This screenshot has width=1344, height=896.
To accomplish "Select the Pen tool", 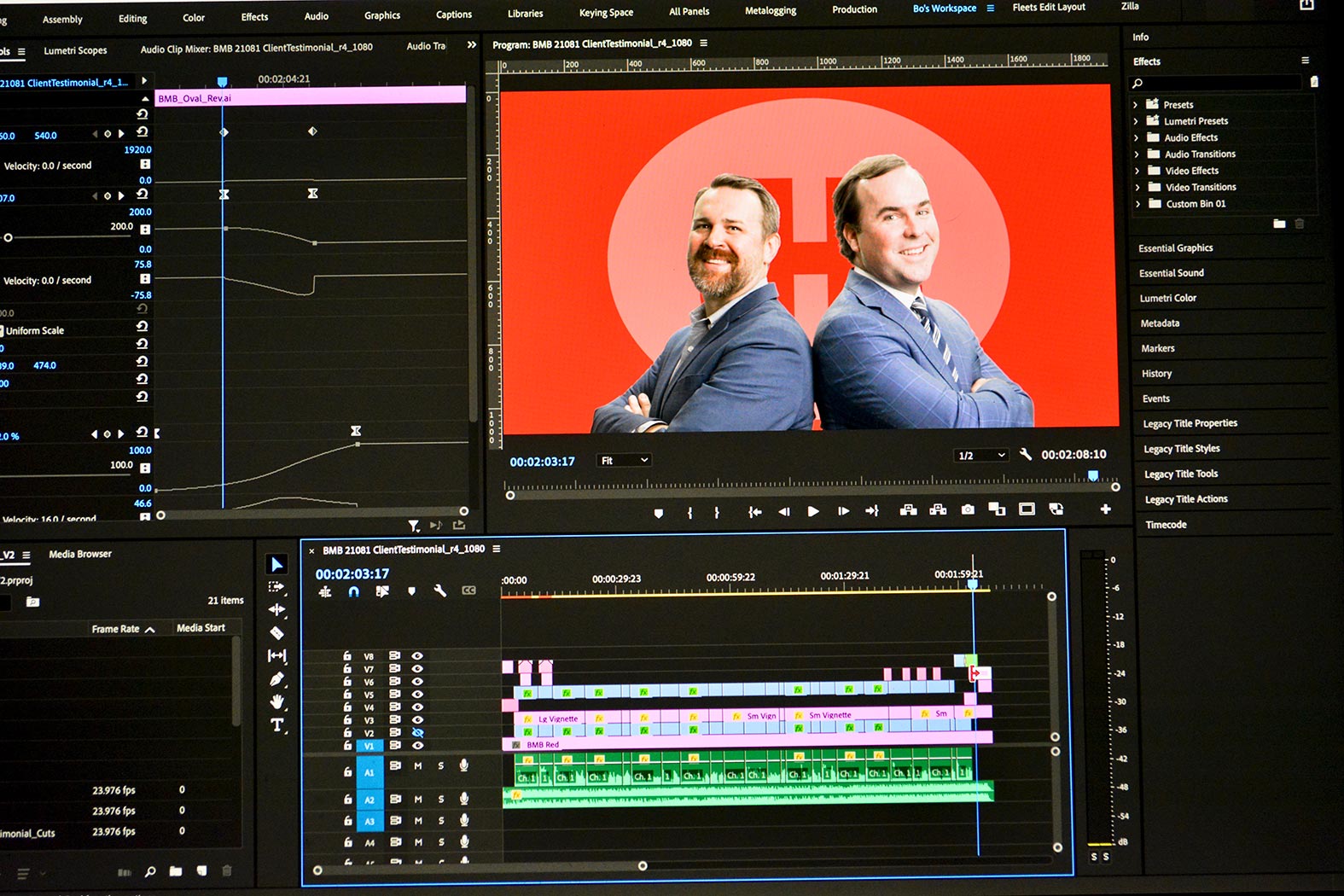I will click(x=276, y=679).
